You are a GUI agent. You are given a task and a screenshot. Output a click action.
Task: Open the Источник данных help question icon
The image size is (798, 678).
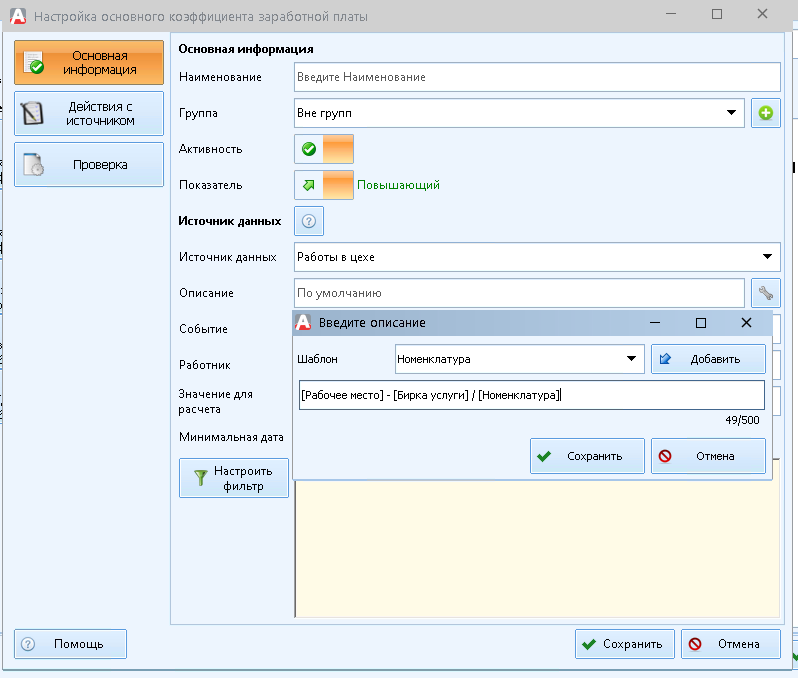[x=309, y=221]
